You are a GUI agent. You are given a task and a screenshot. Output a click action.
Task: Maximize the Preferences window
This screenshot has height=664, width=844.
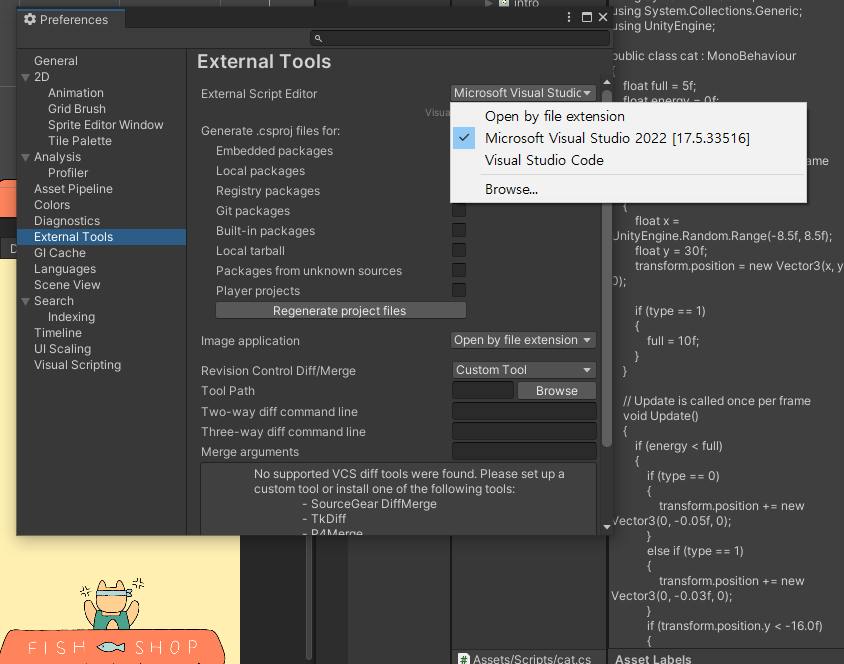tap(587, 17)
